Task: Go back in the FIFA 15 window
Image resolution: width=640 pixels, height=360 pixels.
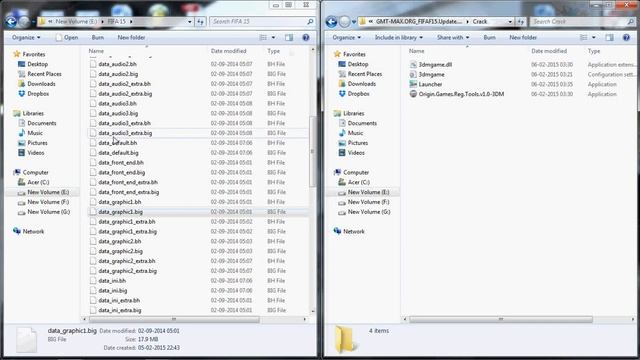Action: pyautogui.click(x=11, y=21)
